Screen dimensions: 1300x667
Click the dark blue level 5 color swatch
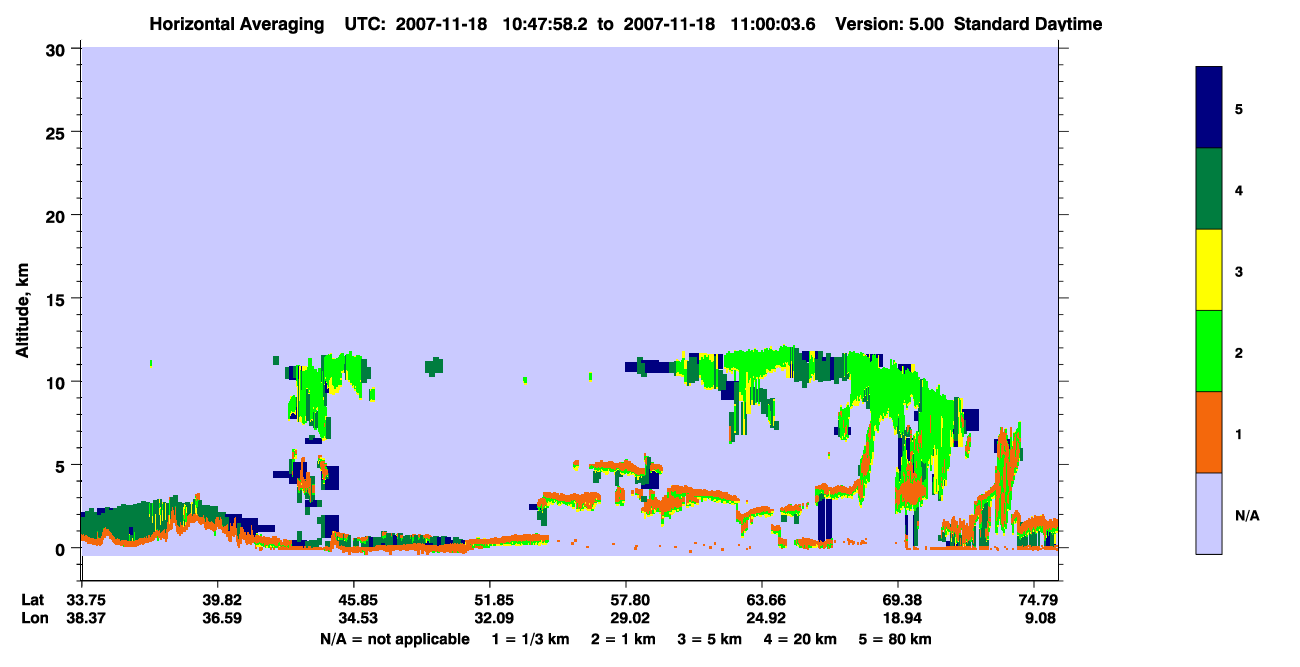click(1209, 108)
